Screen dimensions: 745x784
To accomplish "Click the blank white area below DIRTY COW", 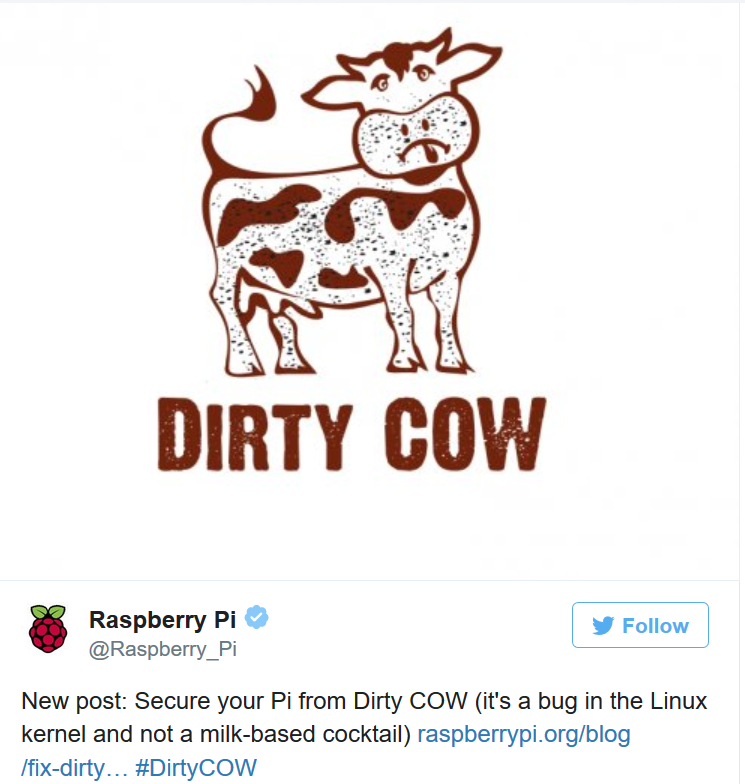I will coord(370,525).
